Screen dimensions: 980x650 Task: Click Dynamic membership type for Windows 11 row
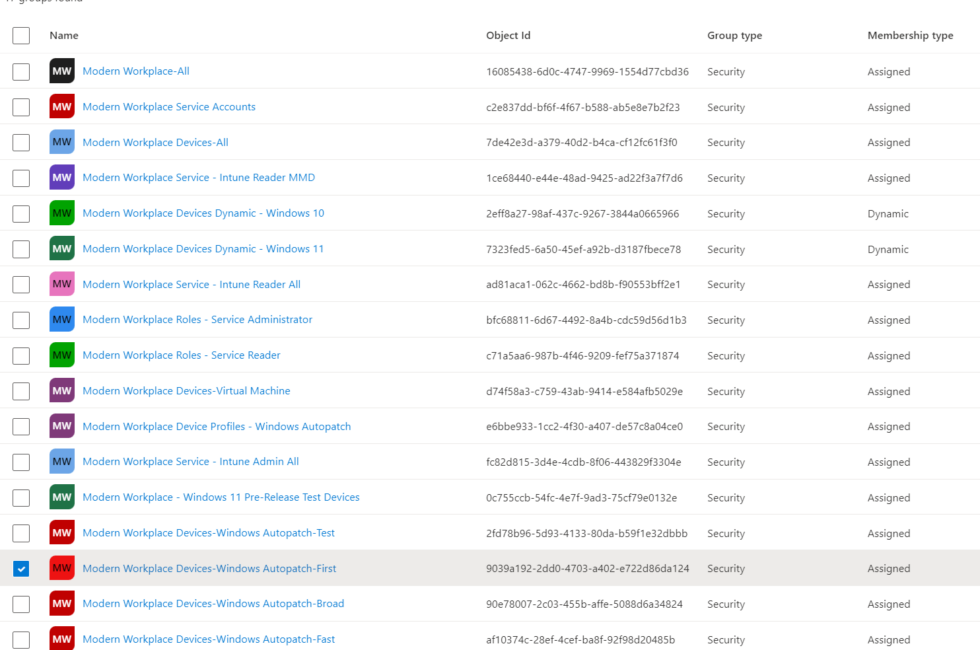point(888,249)
